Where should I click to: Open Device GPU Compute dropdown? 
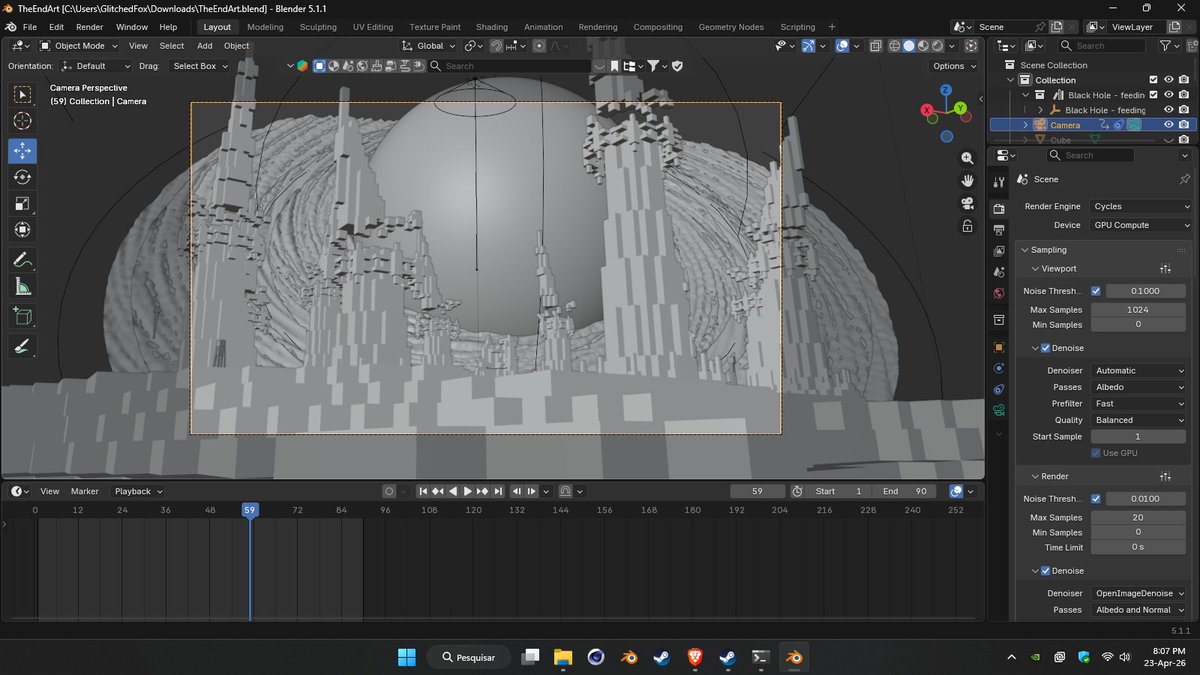tap(1139, 225)
